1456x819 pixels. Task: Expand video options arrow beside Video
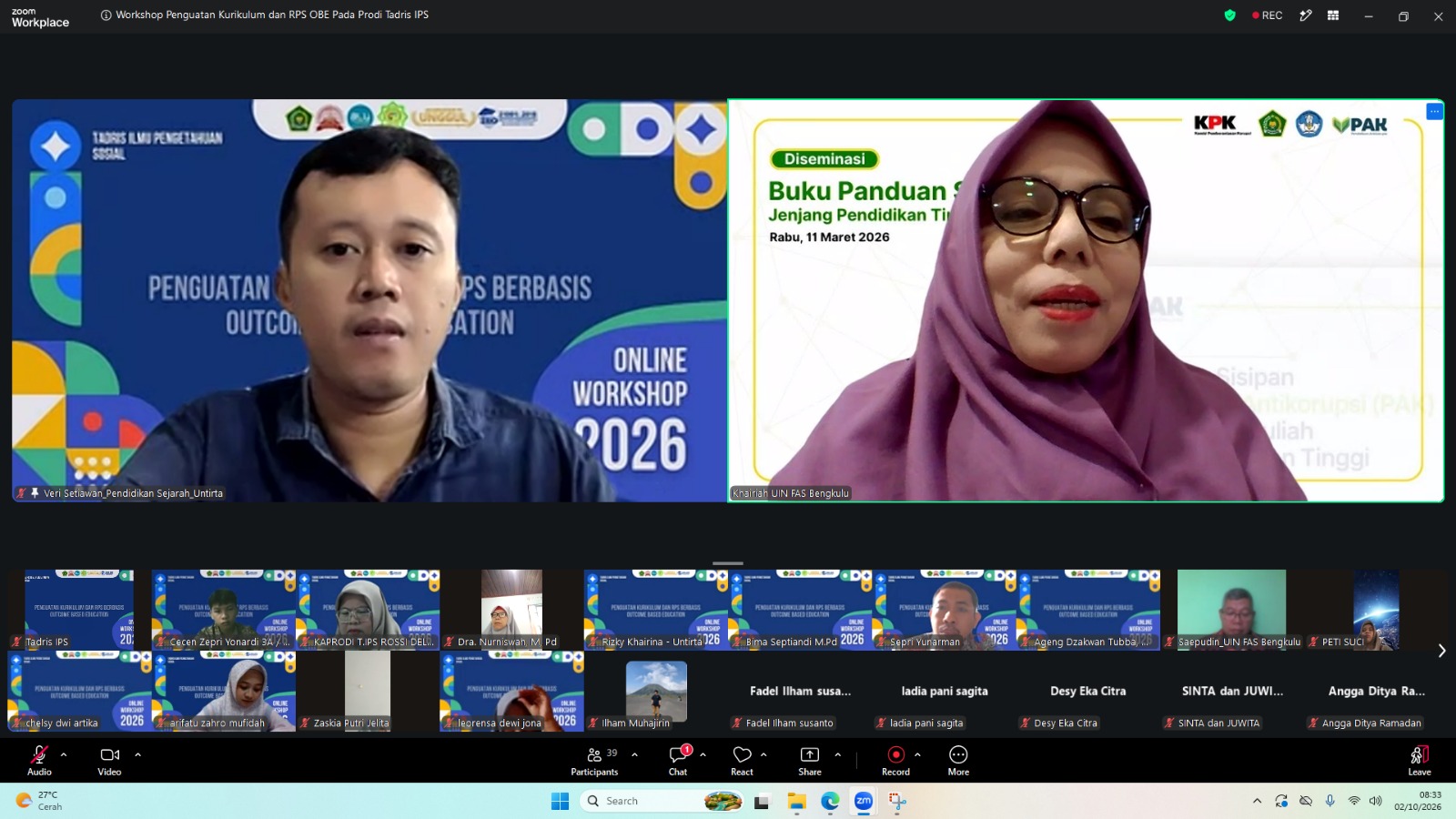click(137, 754)
